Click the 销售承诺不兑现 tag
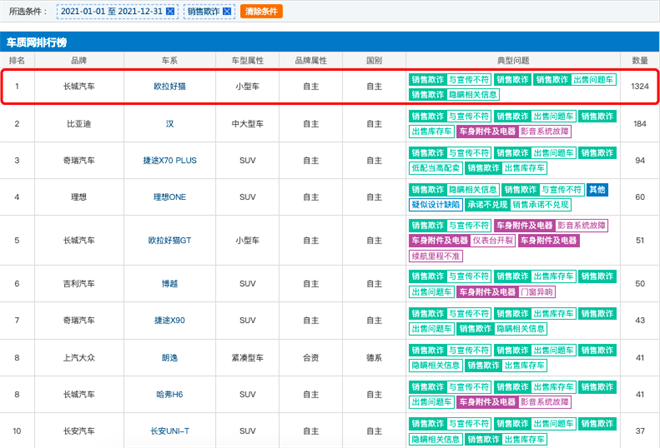 [540, 205]
